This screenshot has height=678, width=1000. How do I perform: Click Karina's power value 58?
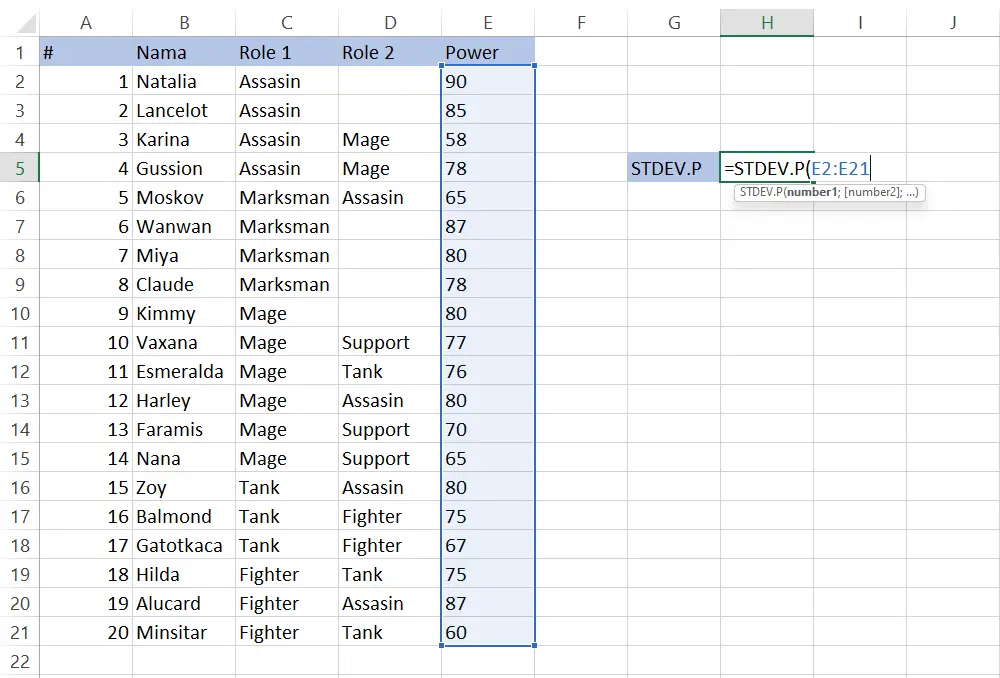click(x=488, y=139)
